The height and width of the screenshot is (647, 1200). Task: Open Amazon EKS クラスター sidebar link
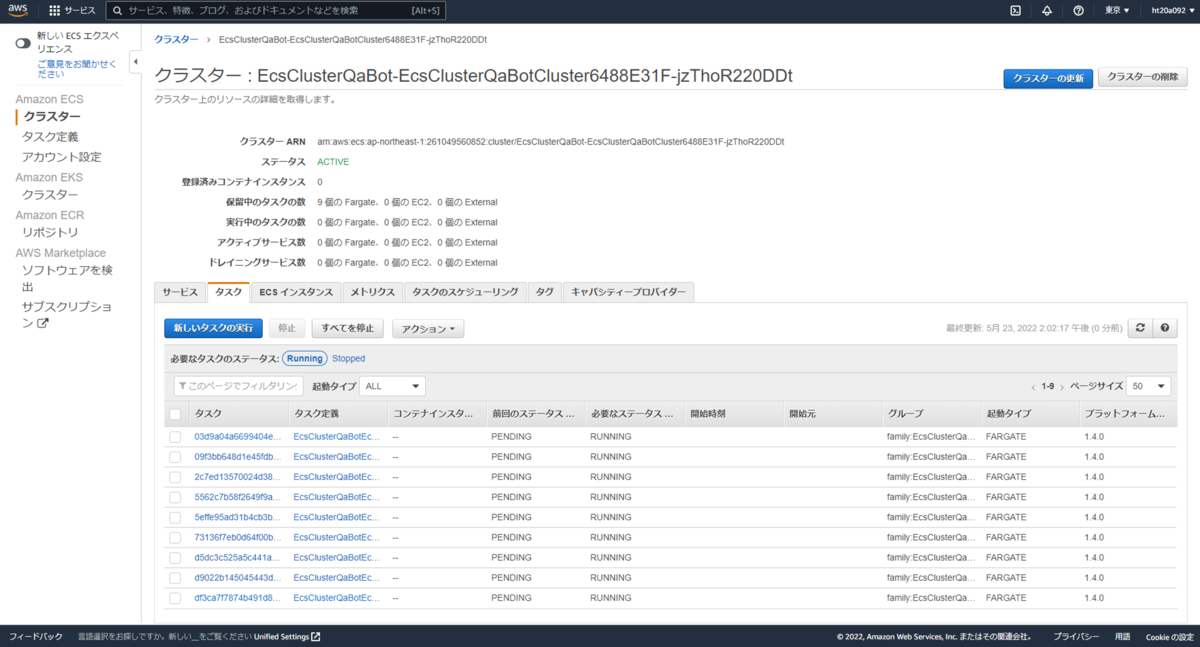[x=50, y=195]
